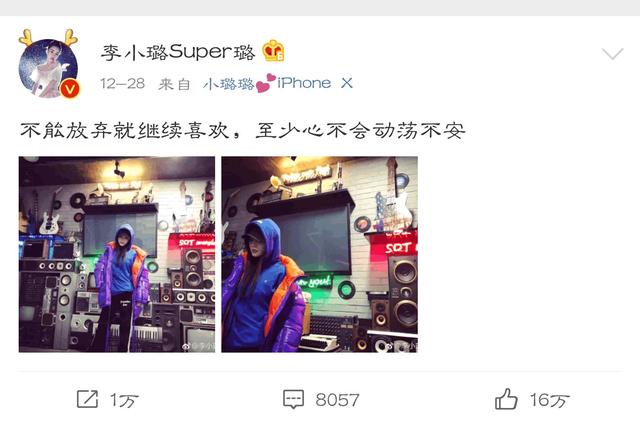The width and height of the screenshot is (640, 425).
Task: Like the post with thumbs-up icon
Action: click(x=506, y=398)
